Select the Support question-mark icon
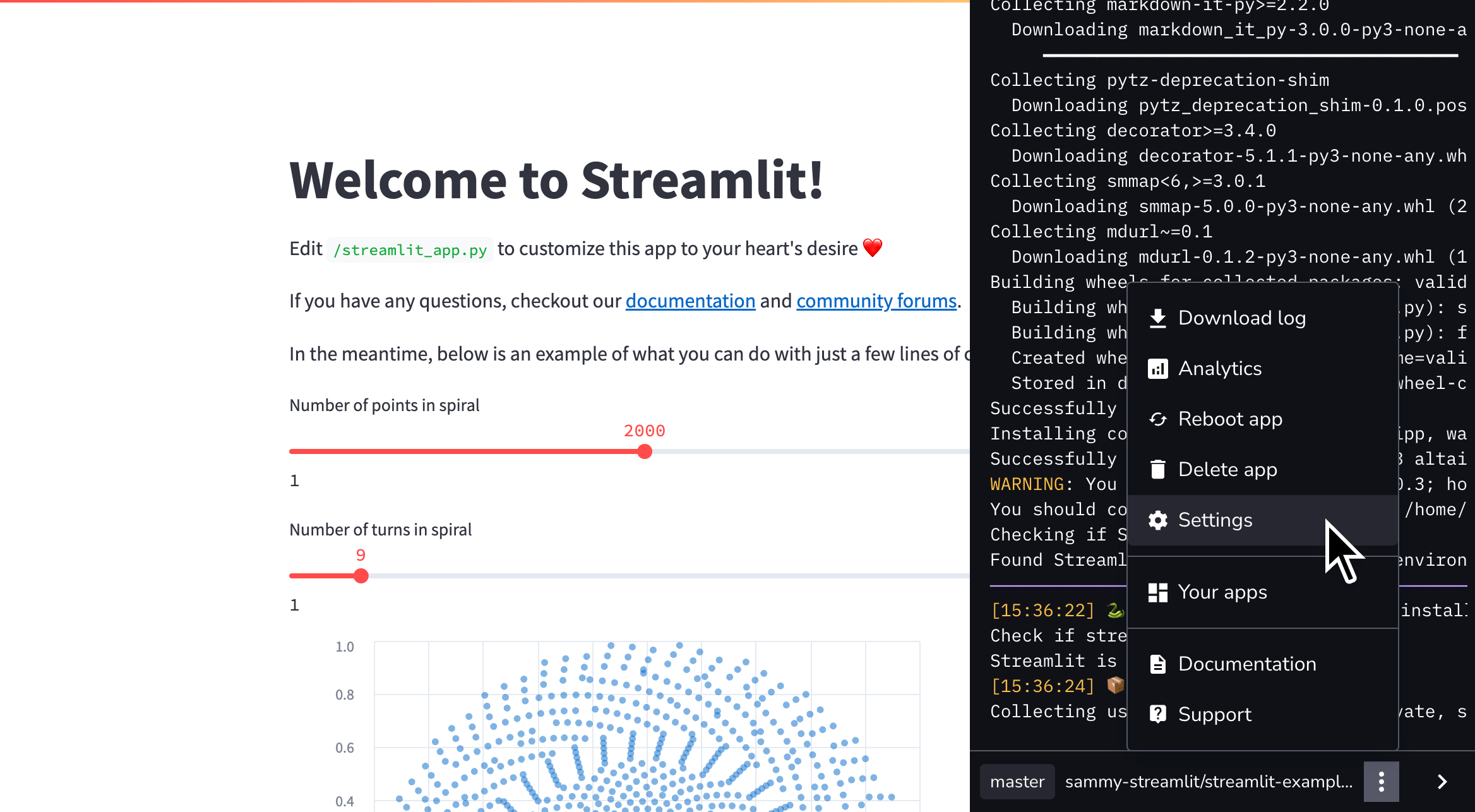The height and width of the screenshot is (812, 1475). click(x=1159, y=713)
